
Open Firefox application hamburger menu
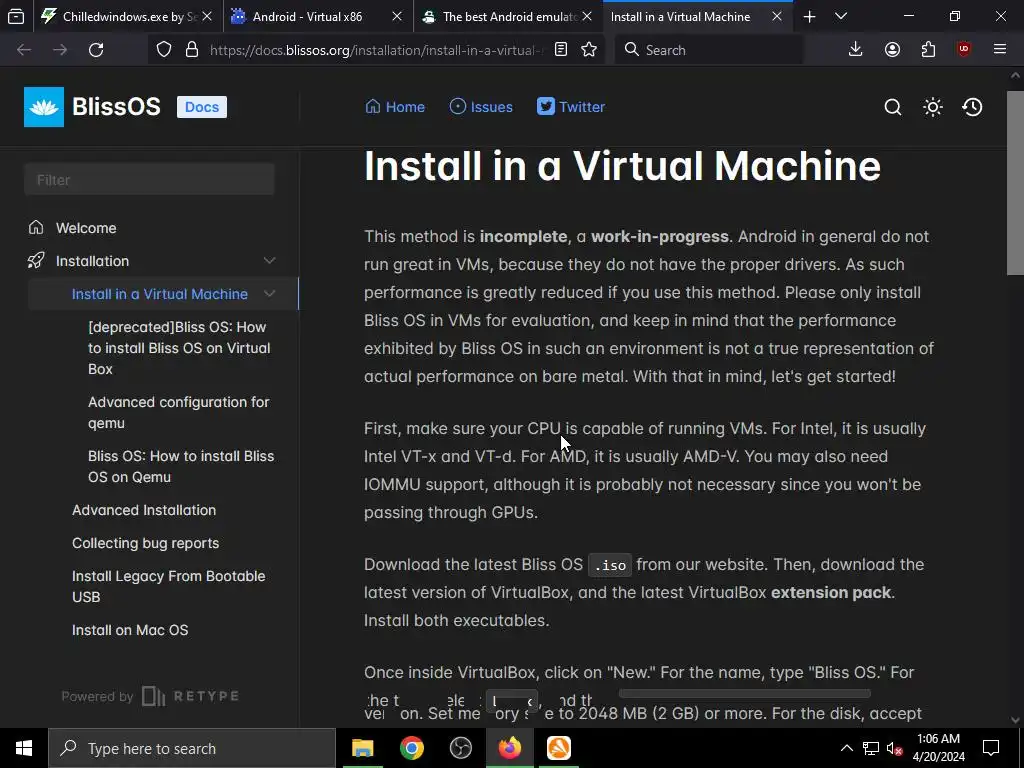tap(1000, 50)
